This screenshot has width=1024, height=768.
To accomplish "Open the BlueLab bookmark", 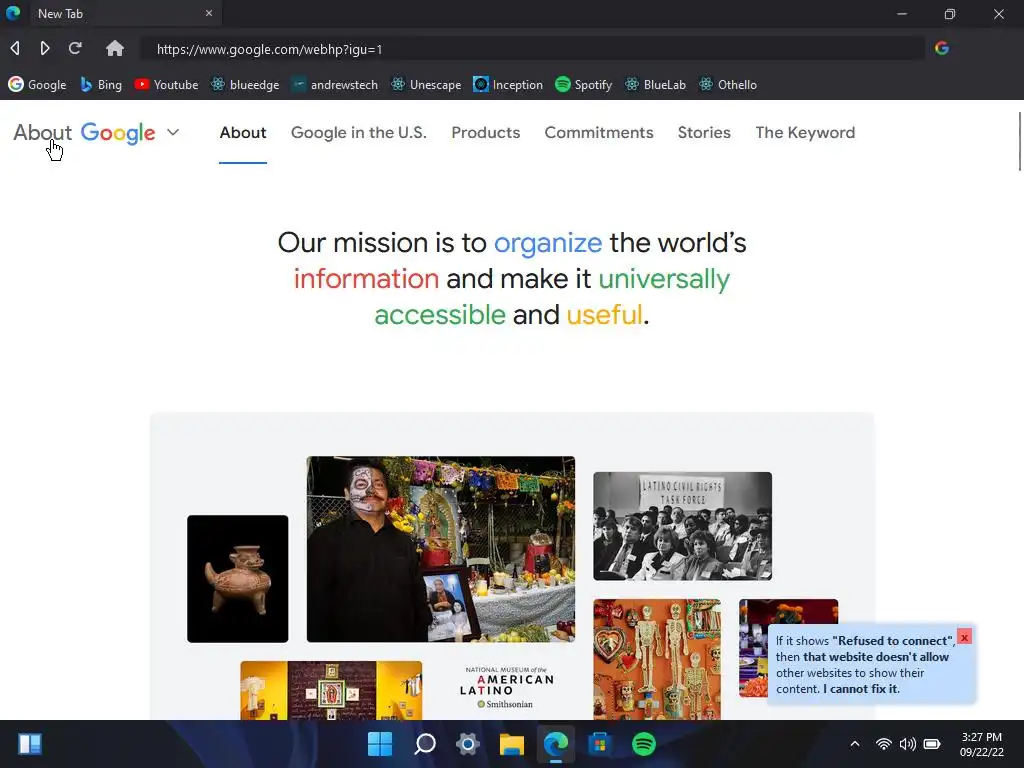I will (655, 84).
